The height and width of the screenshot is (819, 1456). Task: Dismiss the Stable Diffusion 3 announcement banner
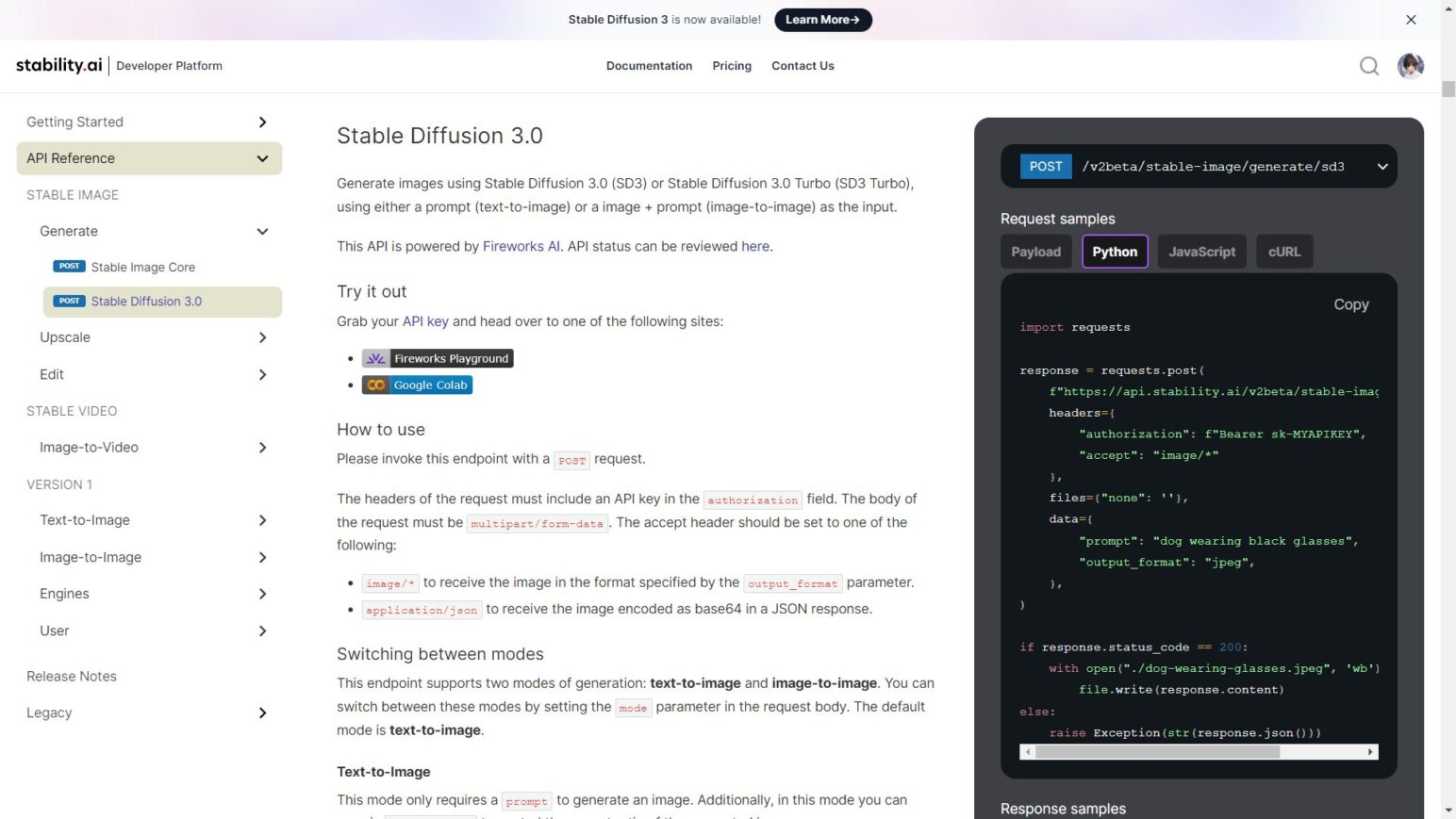1411,19
